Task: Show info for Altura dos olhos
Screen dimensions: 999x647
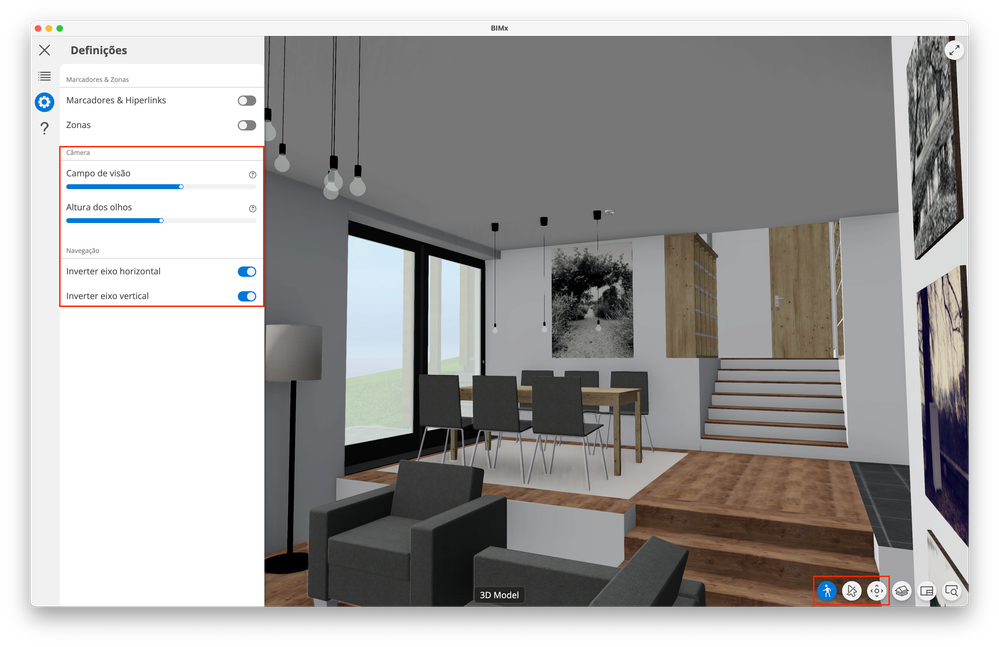Action: [252, 208]
